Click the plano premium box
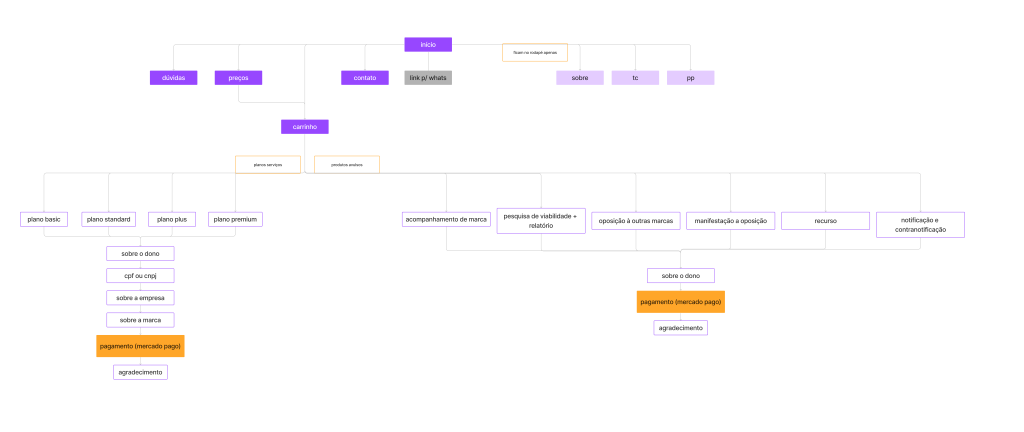This screenshot has height=432, width=1024. [235, 219]
